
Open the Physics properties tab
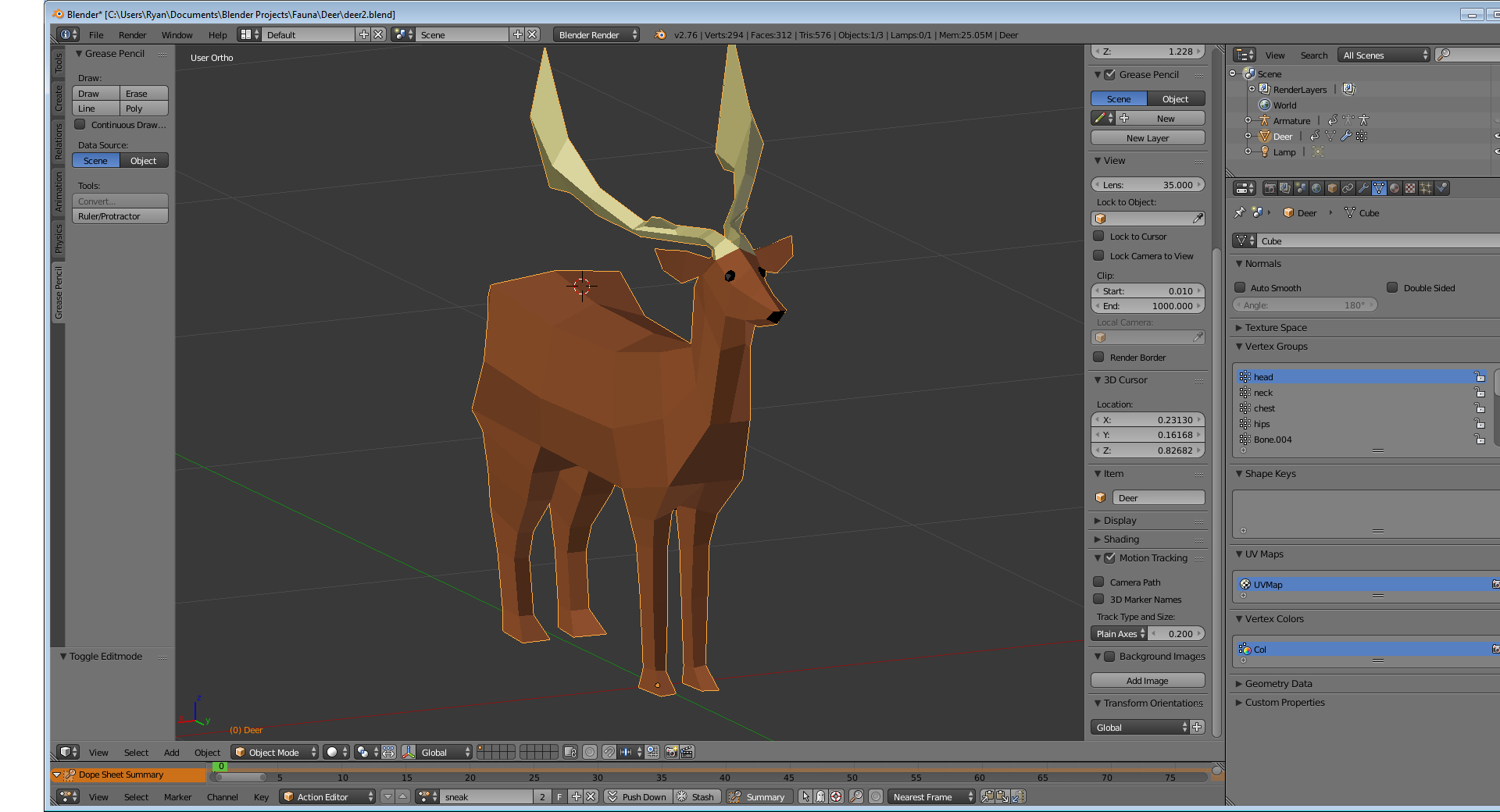pos(1441,188)
